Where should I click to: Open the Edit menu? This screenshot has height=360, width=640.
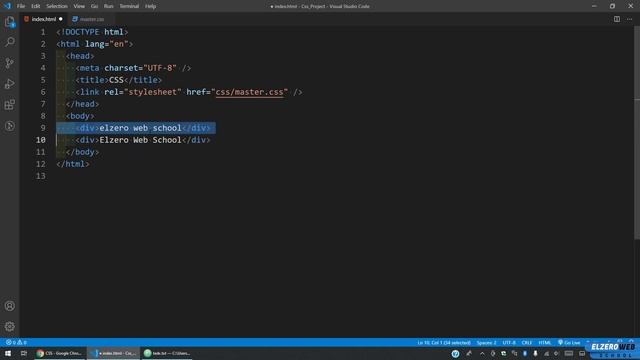point(36,6)
